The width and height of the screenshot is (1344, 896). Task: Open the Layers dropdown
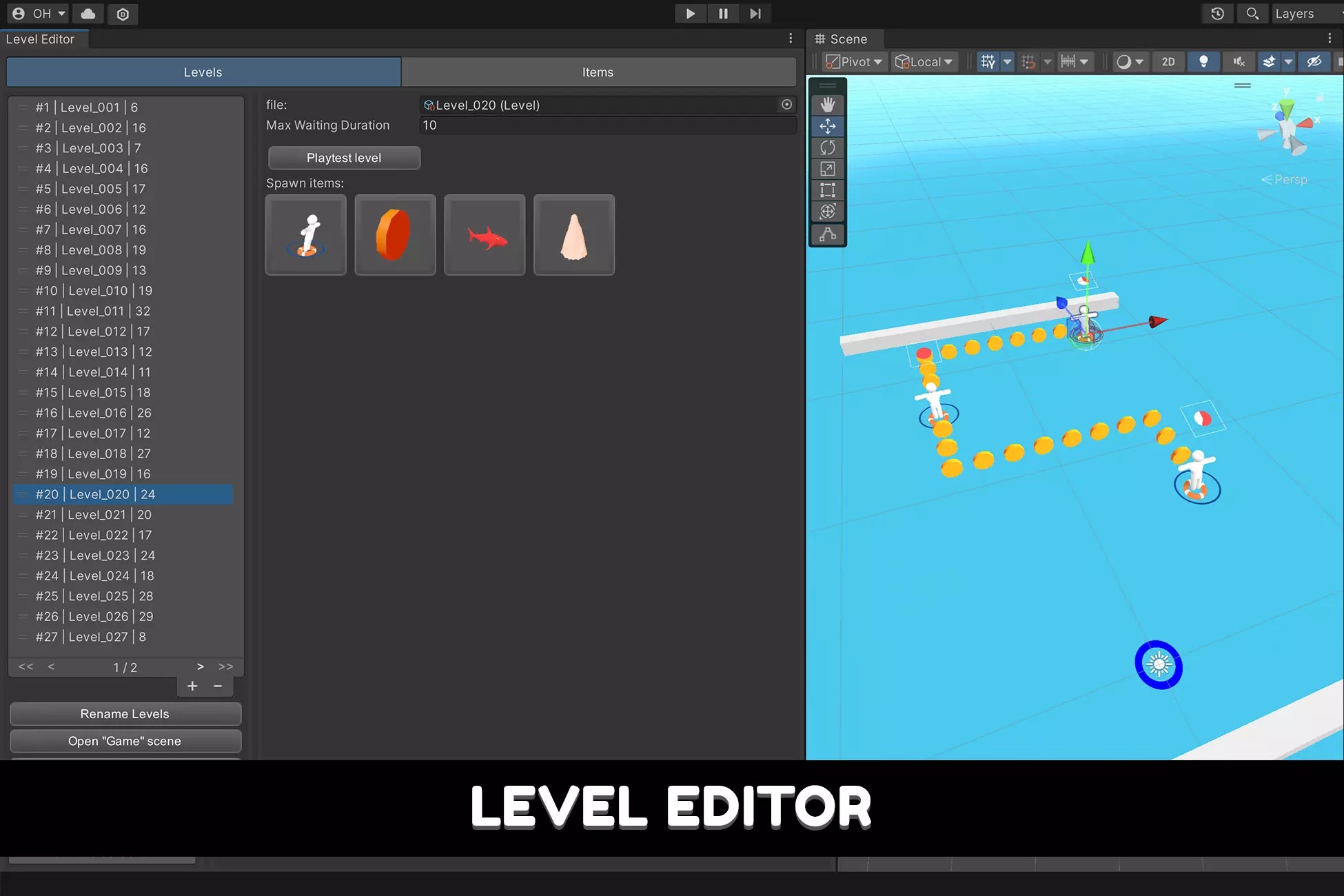click(x=1307, y=14)
